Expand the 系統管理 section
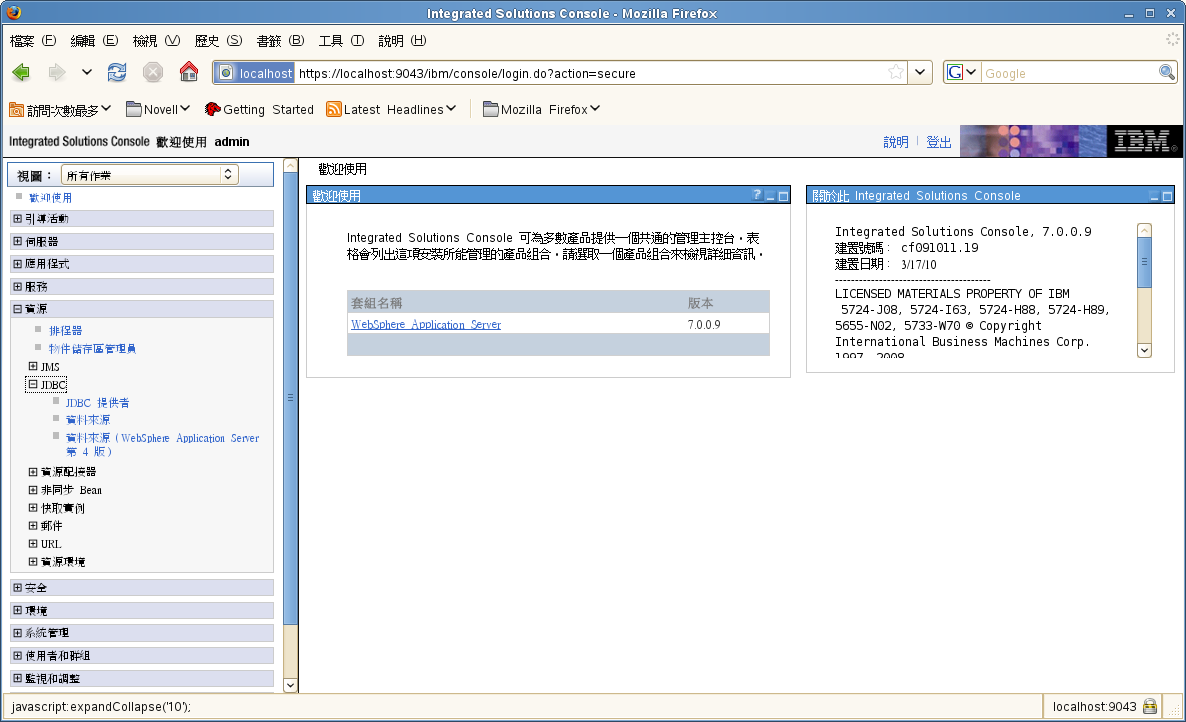1186x722 pixels. pos(17,633)
